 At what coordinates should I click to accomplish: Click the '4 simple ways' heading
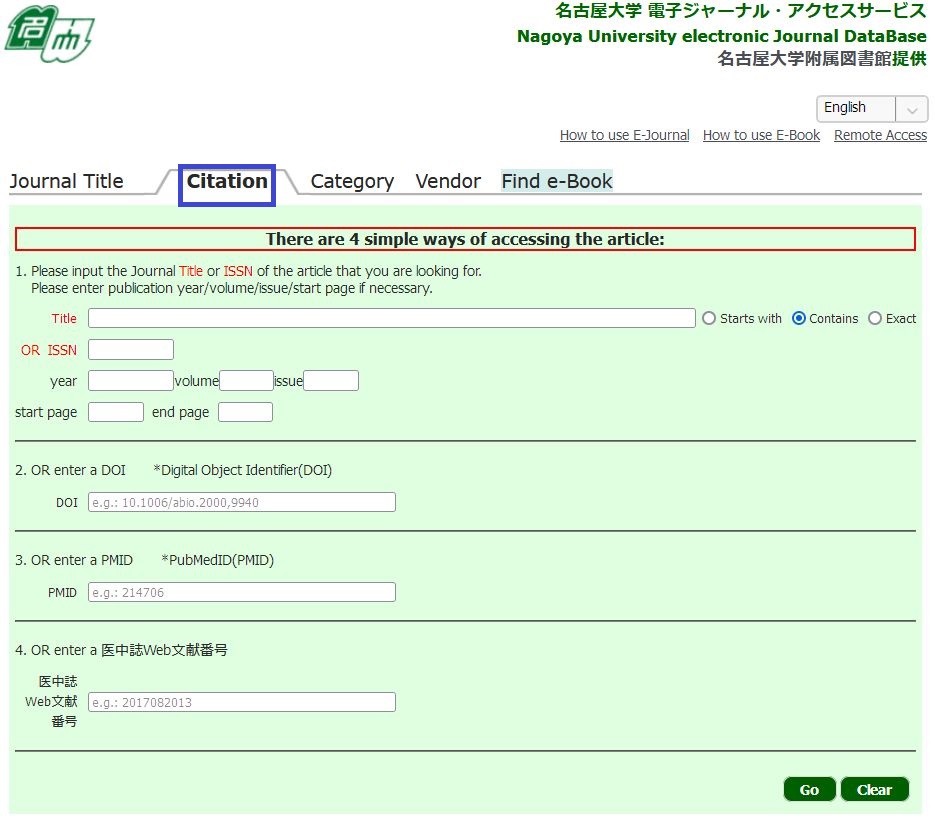pos(465,239)
